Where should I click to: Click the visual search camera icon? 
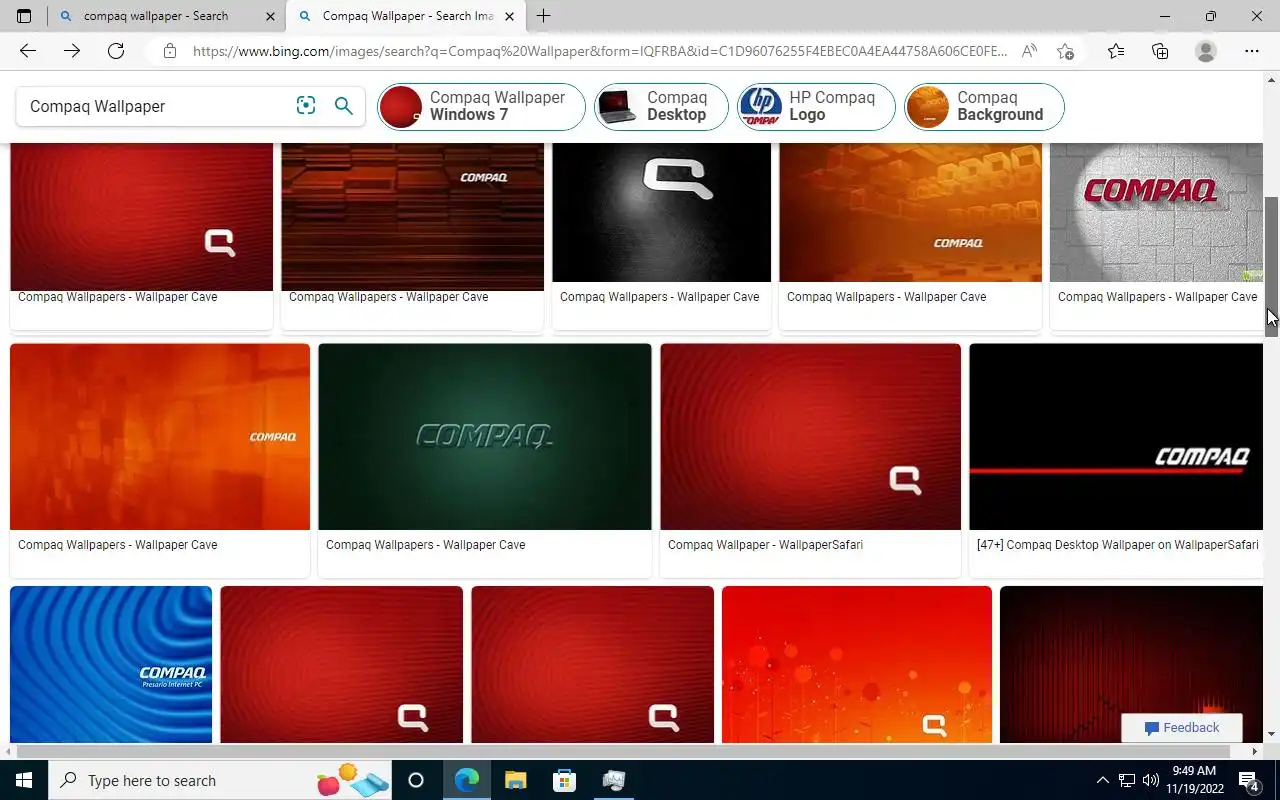(x=306, y=106)
